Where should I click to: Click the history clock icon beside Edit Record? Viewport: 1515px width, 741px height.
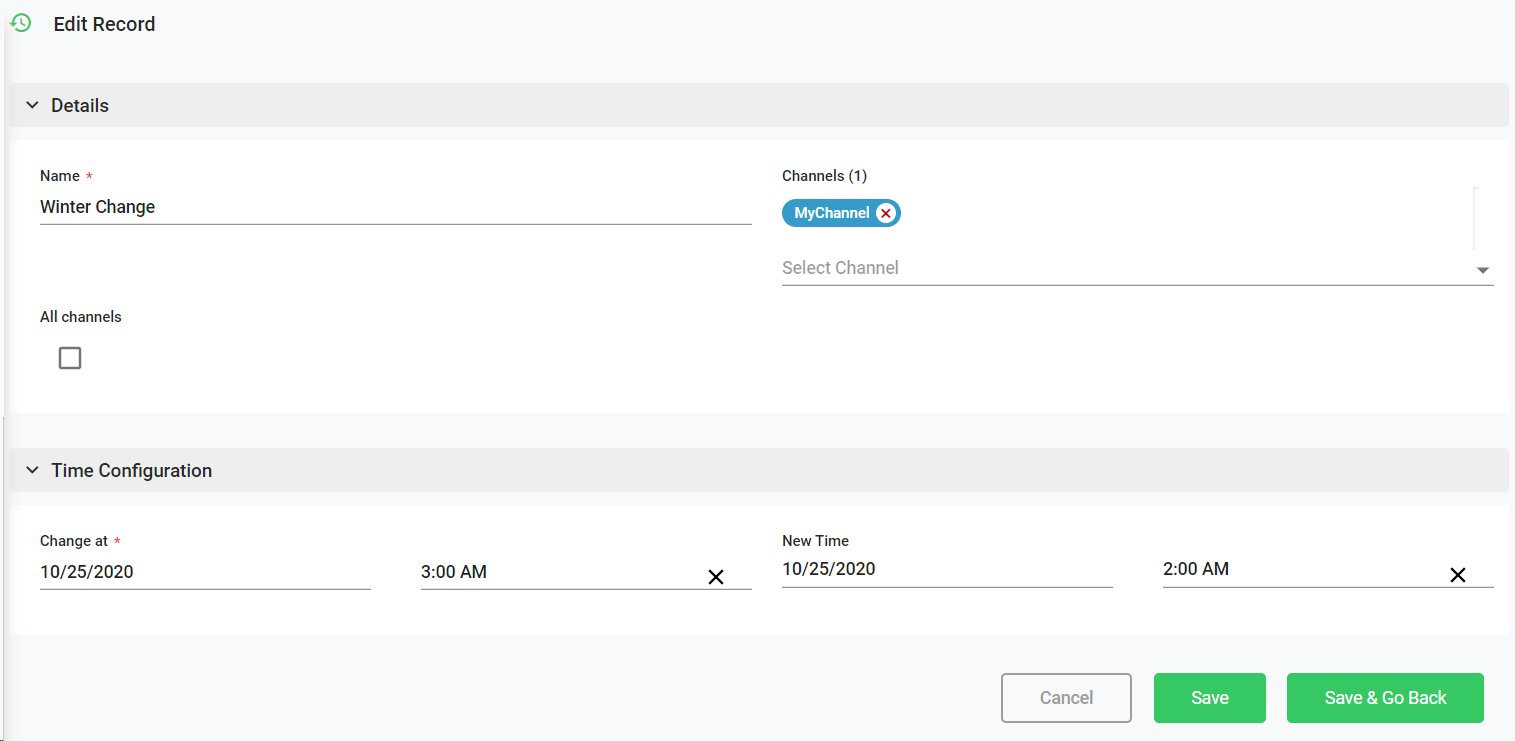tap(20, 23)
